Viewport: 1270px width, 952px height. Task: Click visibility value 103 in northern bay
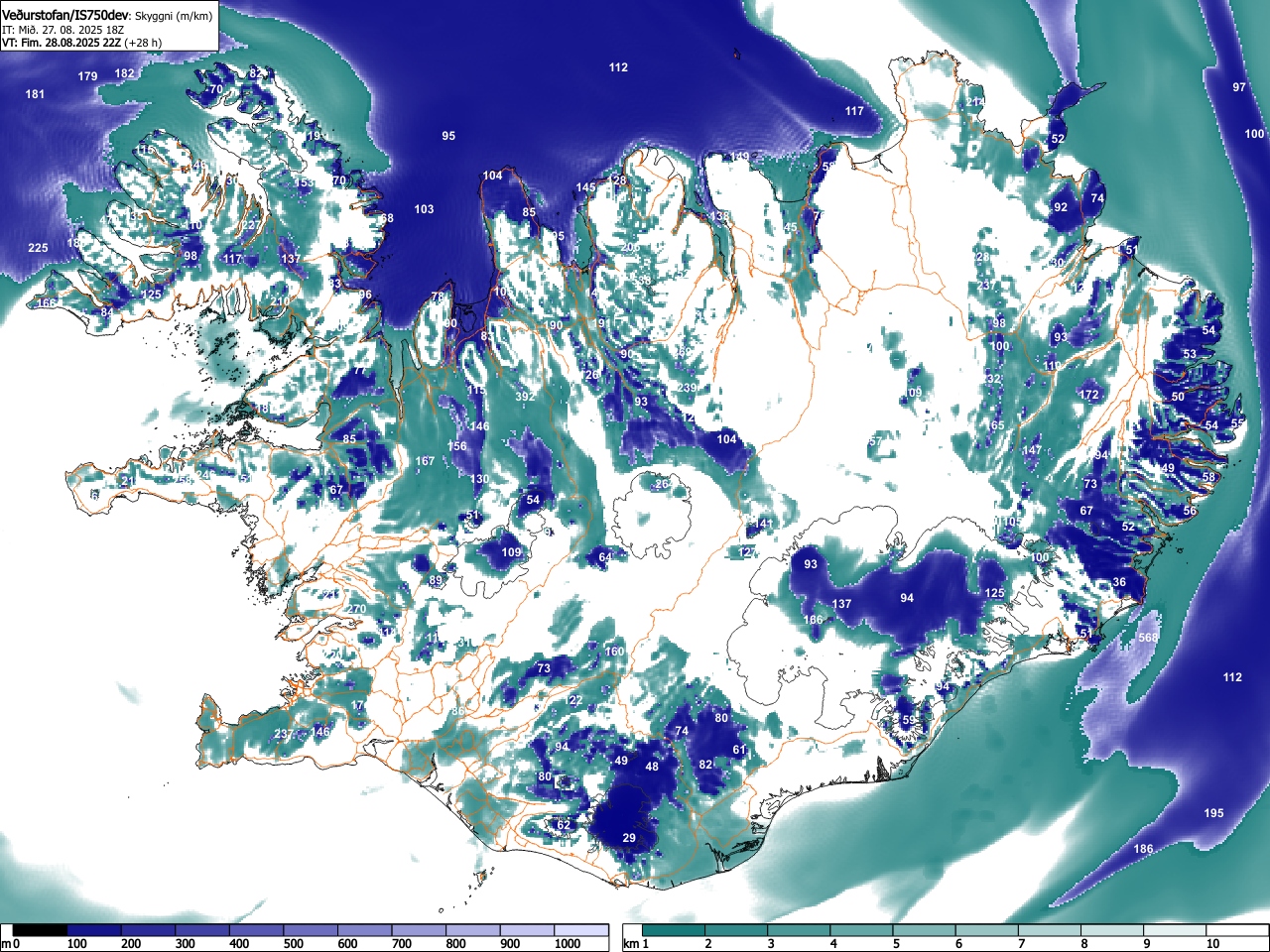pos(424,209)
